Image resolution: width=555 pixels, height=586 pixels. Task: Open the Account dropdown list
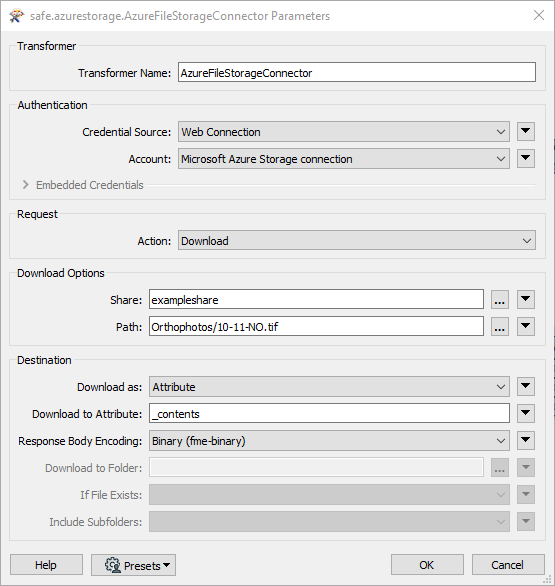click(344, 158)
